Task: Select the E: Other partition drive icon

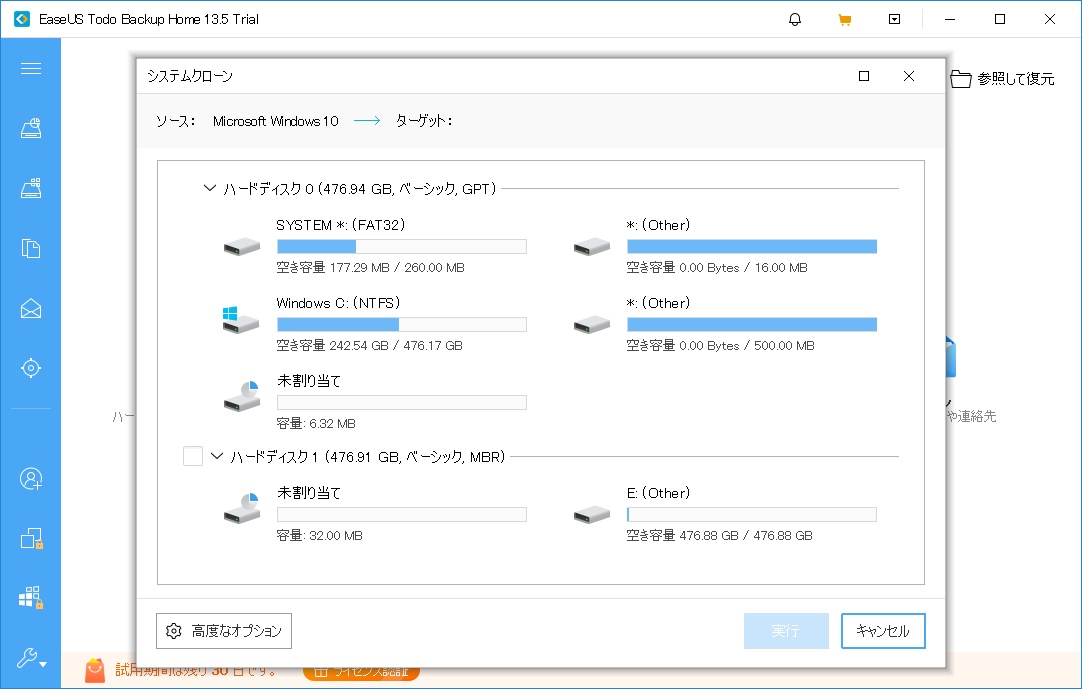Action: coord(592,514)
